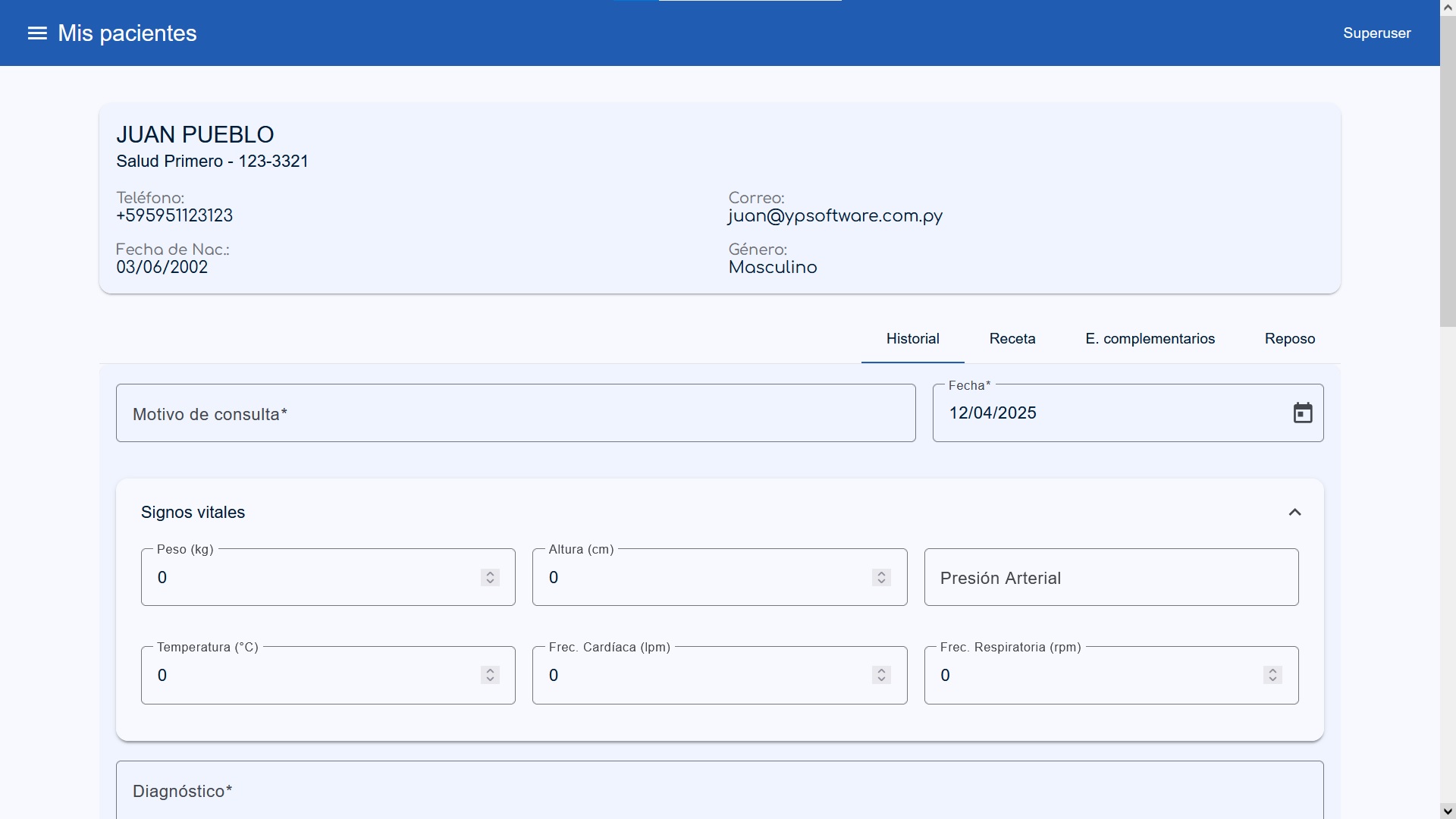
Task: Click the Altura (cm) spinner arrows
Action: pos(881,578)
